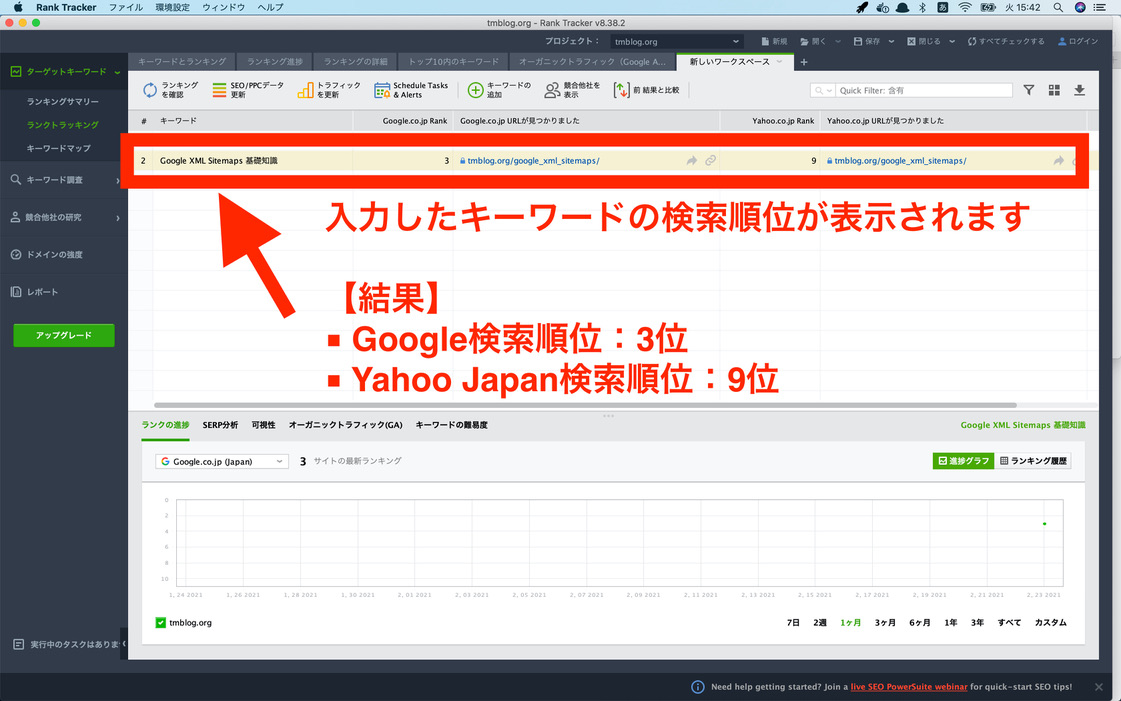Viewport: 1121px width, 701px height.
Task: Open live SEO PowerSuite webinar link
Action: click(909, 687)
